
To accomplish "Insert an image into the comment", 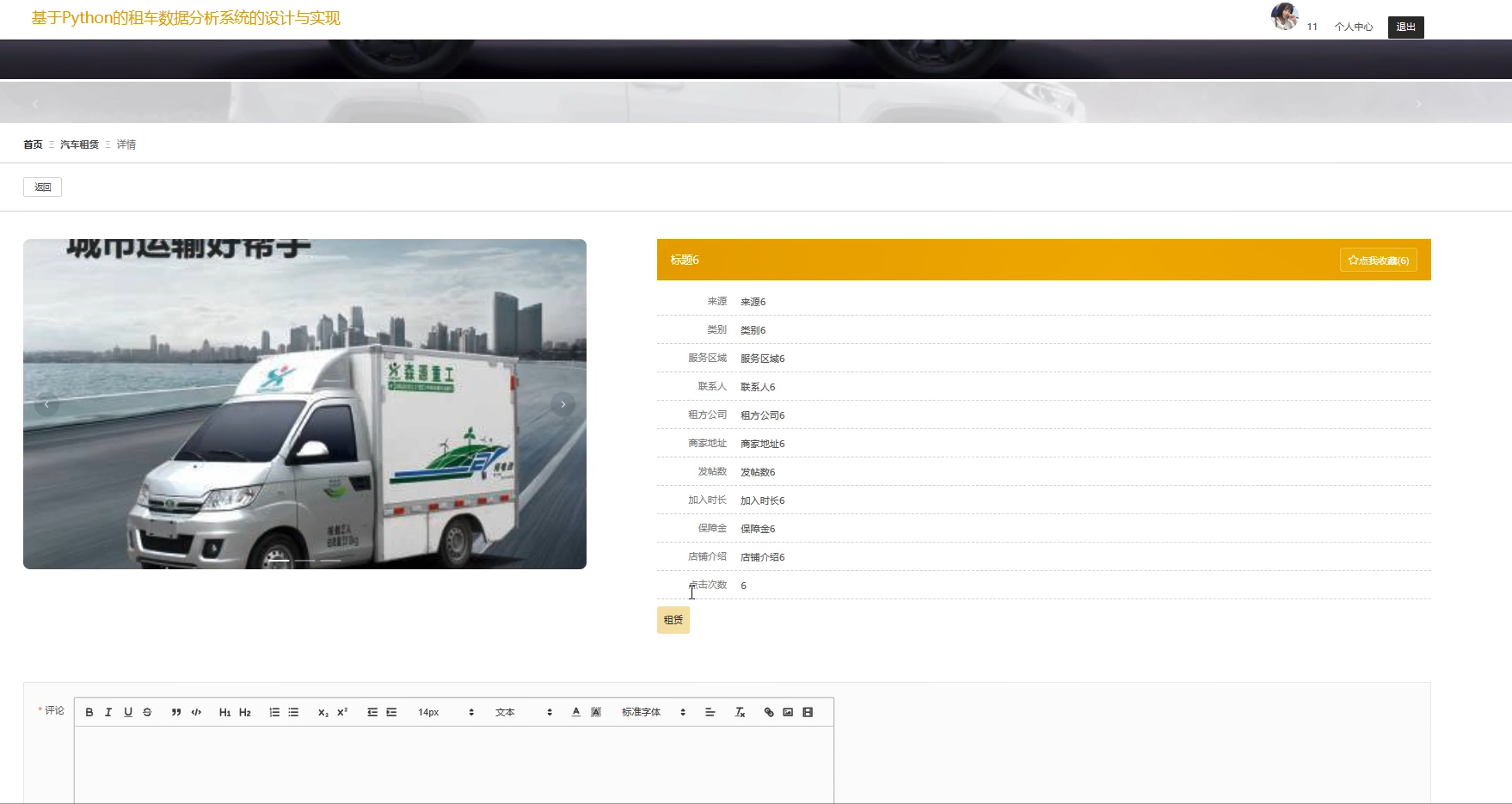I will 788,712.
